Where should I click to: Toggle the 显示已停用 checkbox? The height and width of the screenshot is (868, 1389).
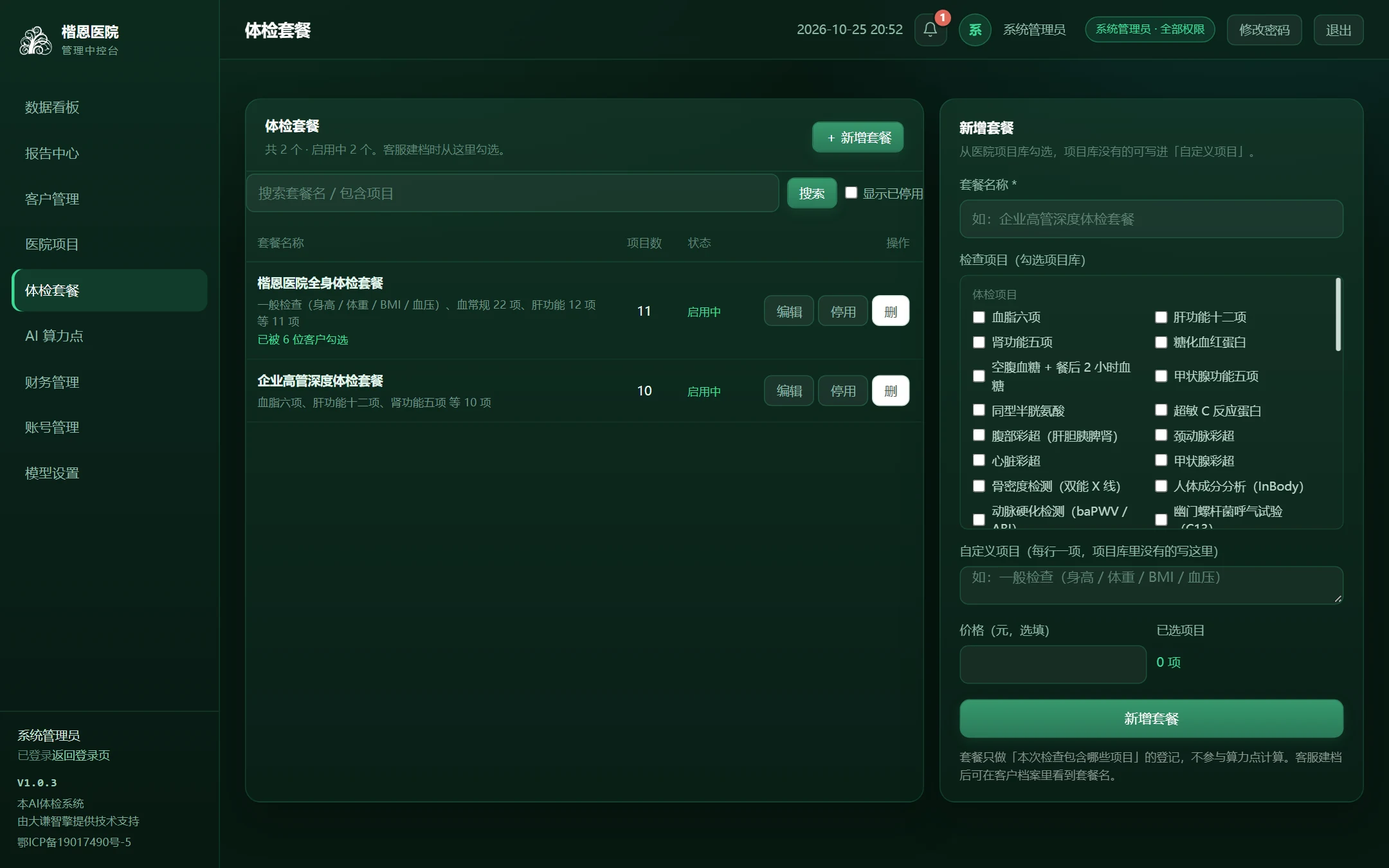851,192
